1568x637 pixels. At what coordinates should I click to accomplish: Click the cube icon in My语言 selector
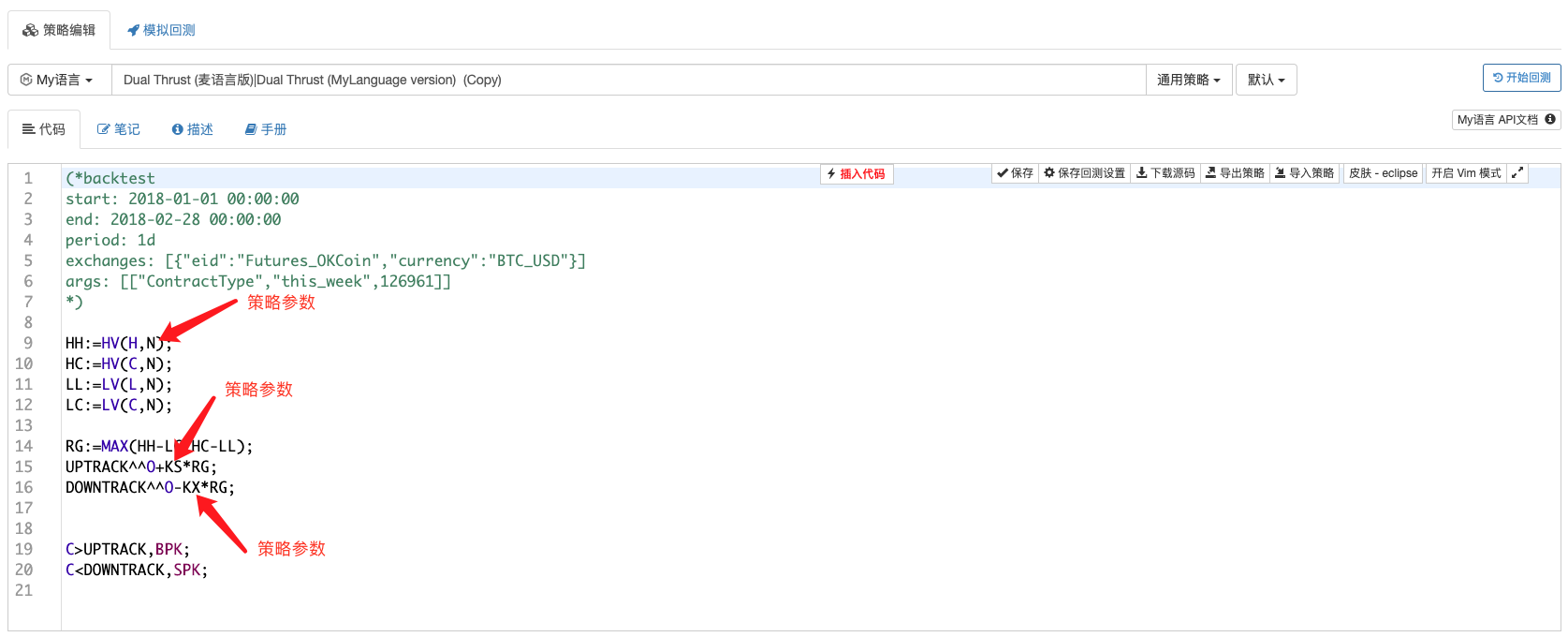[x=26, y=80]
